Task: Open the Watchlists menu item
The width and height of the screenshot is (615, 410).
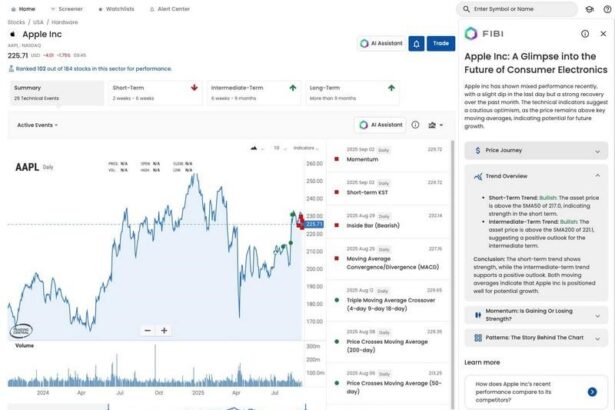Action: (118, 8)
